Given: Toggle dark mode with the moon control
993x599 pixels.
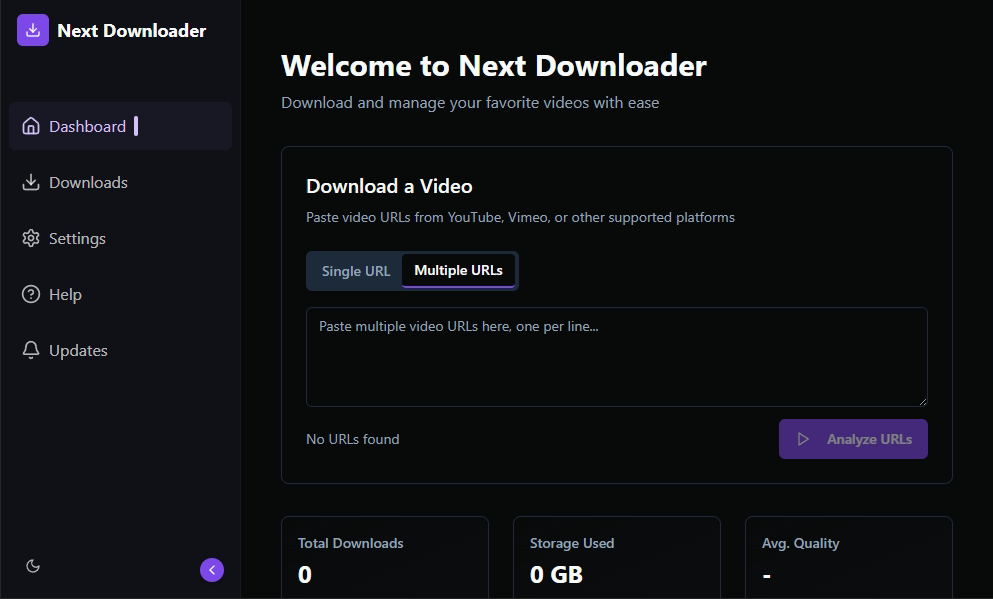Looking at the screenshot, I should click(33, 566).
